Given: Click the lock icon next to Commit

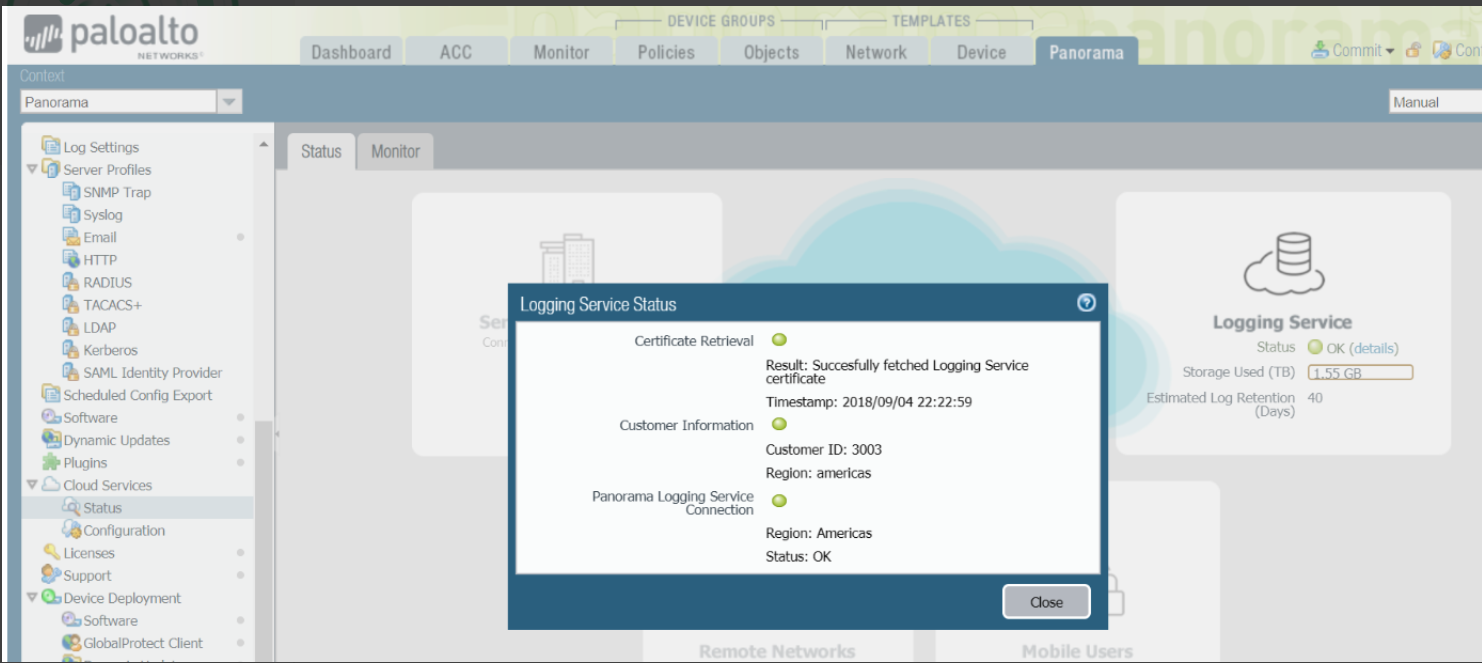Looking at the screenshot, I should [x=1413, y=49].
